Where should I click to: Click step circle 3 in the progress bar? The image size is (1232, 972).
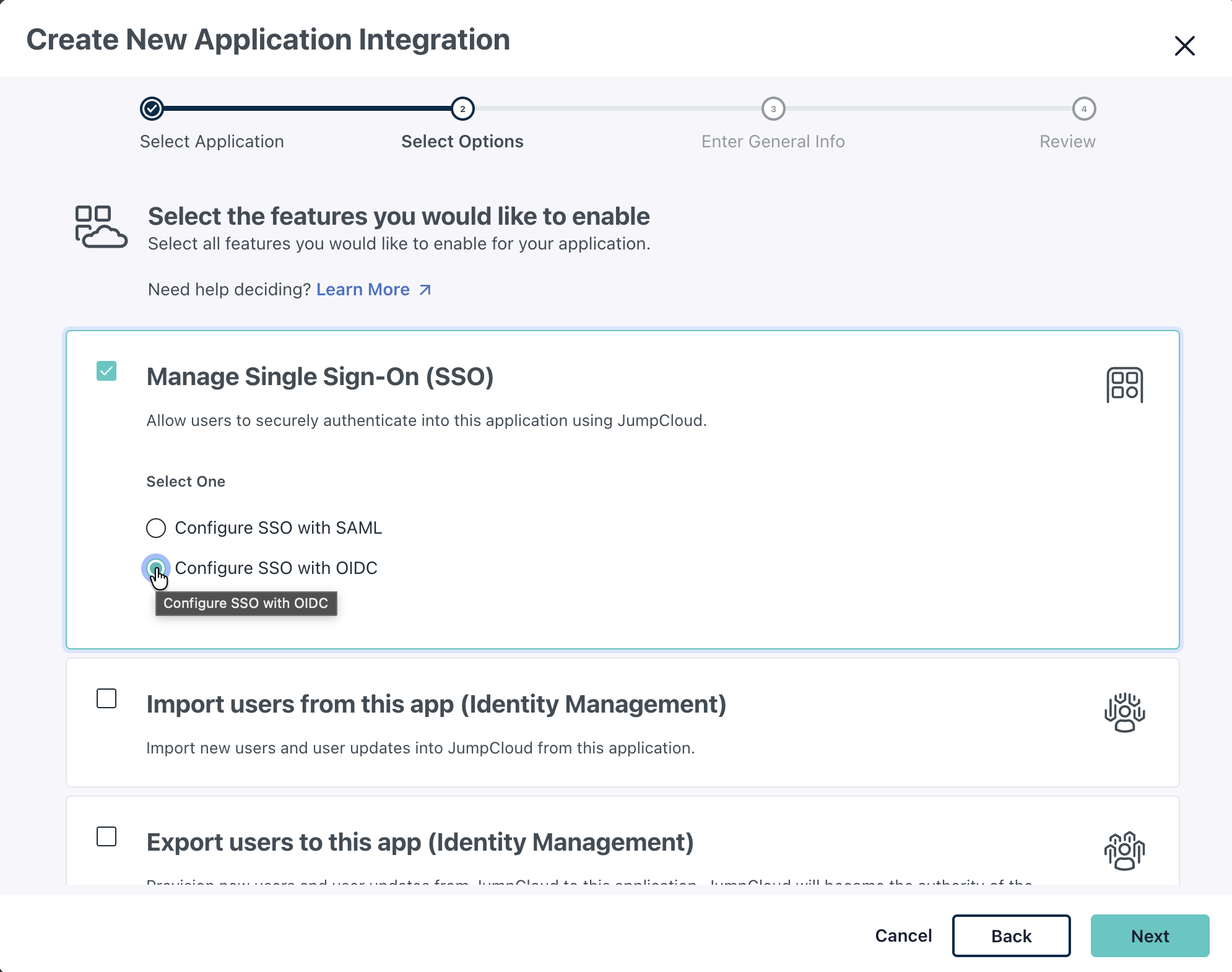(774, 109)
